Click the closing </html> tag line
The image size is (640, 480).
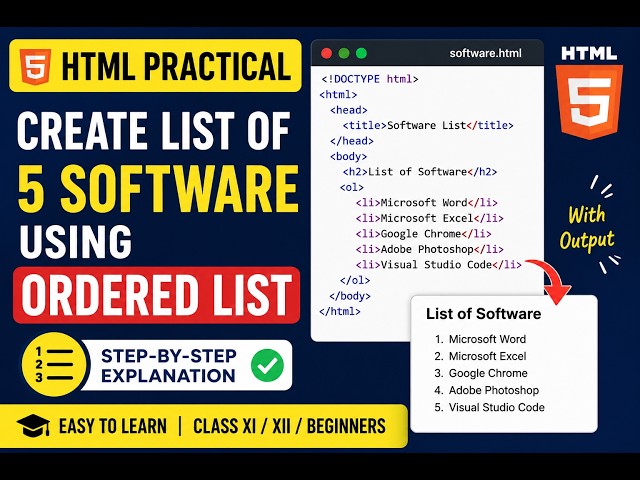coord(340,311)
